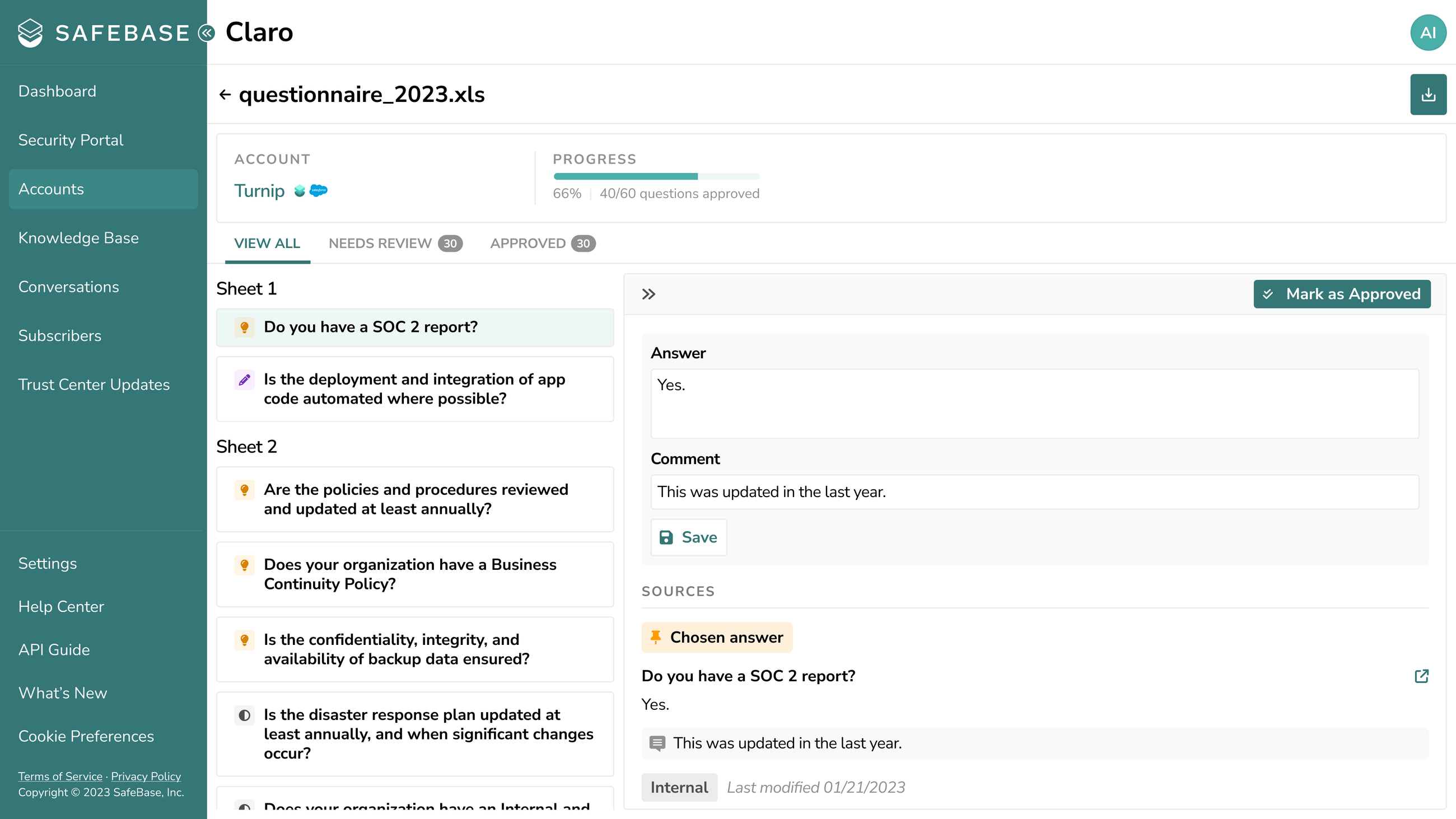The width and height of the screenshot is (1456, 819).
Task: Click pencil icon on deployment automation question
Action: [x=244, y=380]
